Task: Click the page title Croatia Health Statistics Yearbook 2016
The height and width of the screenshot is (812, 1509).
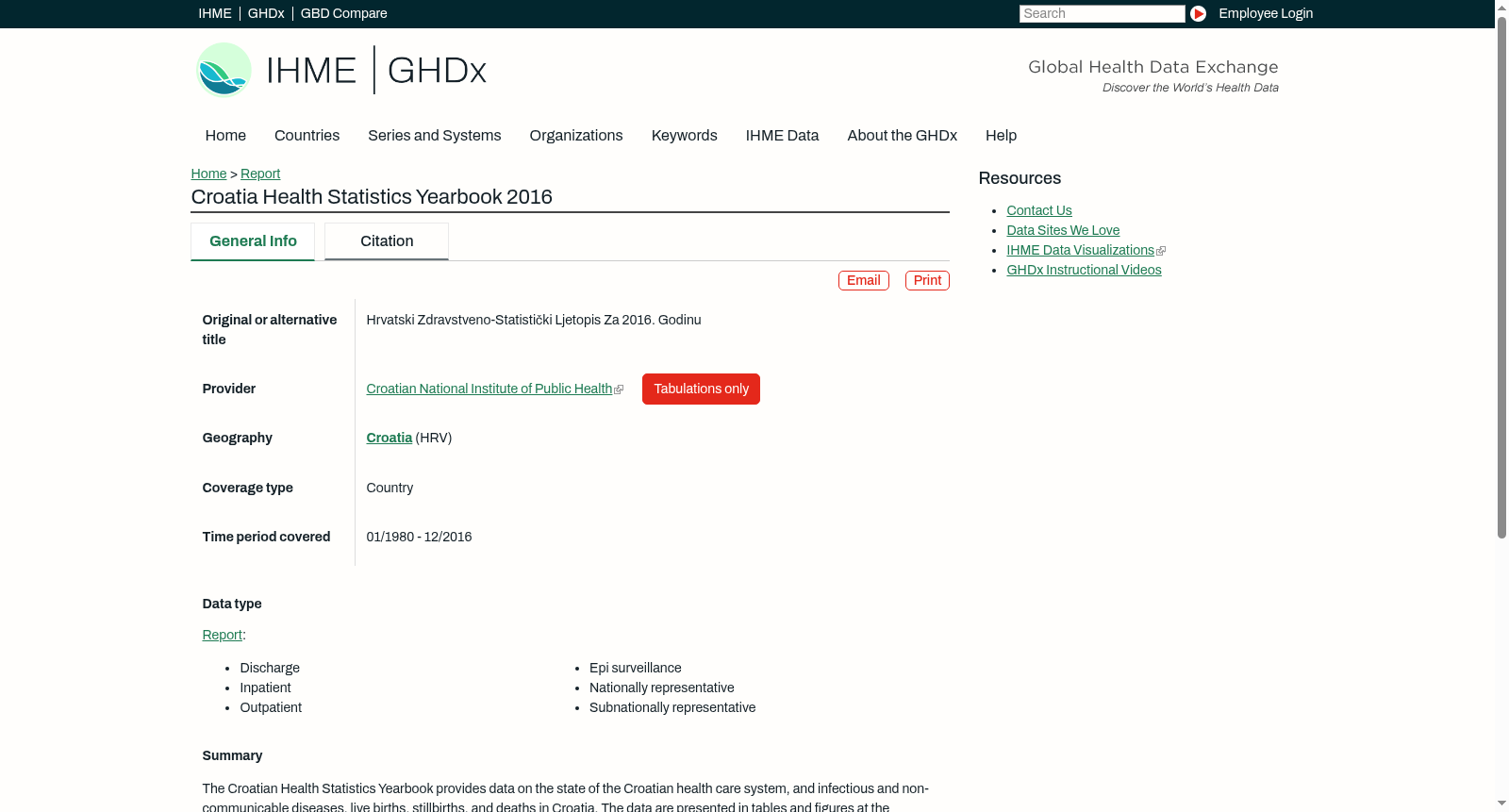Action: pyautogui.click(x=372, y=197)
